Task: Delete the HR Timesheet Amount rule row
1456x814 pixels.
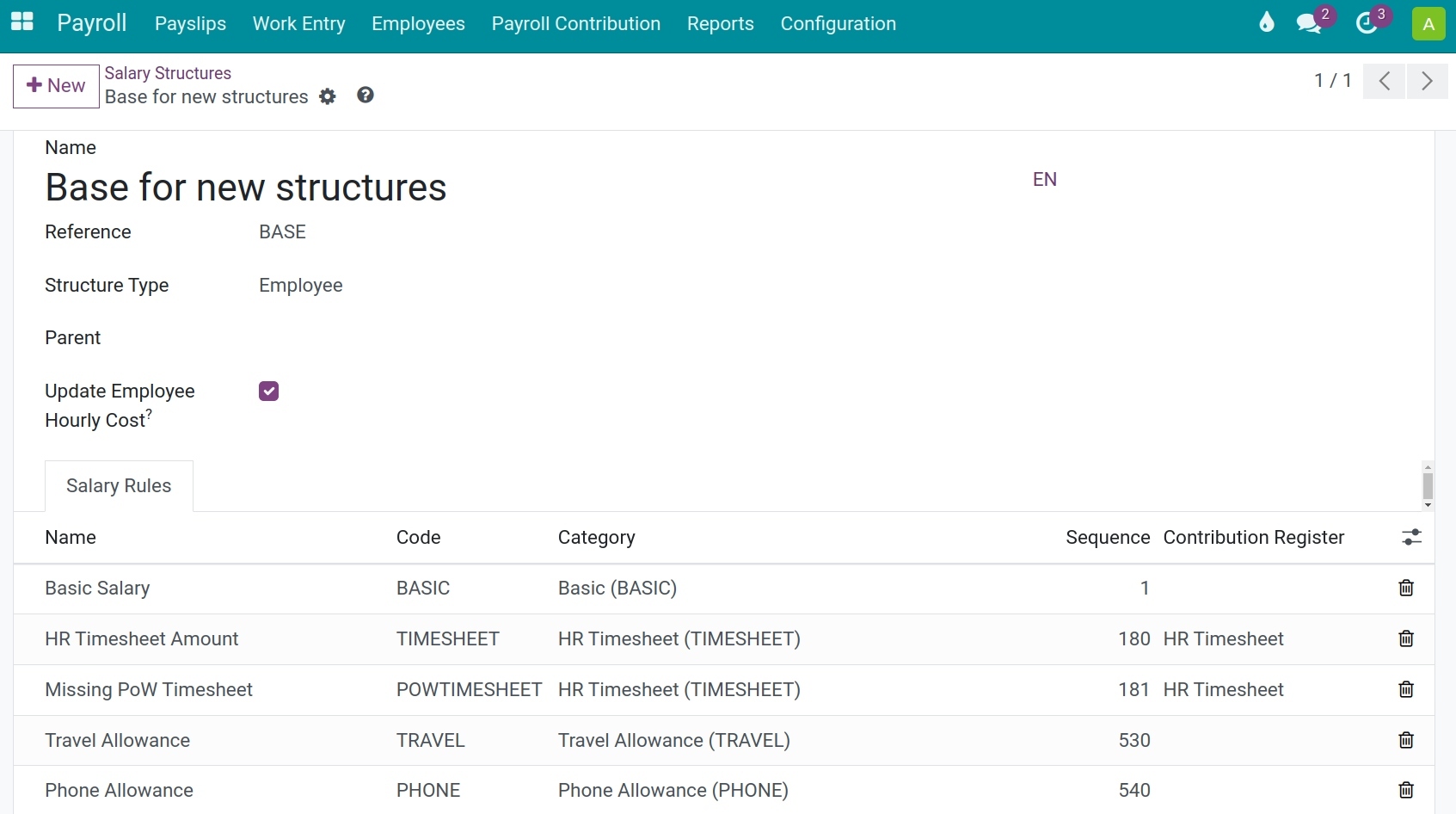Action: point(1406,639)
